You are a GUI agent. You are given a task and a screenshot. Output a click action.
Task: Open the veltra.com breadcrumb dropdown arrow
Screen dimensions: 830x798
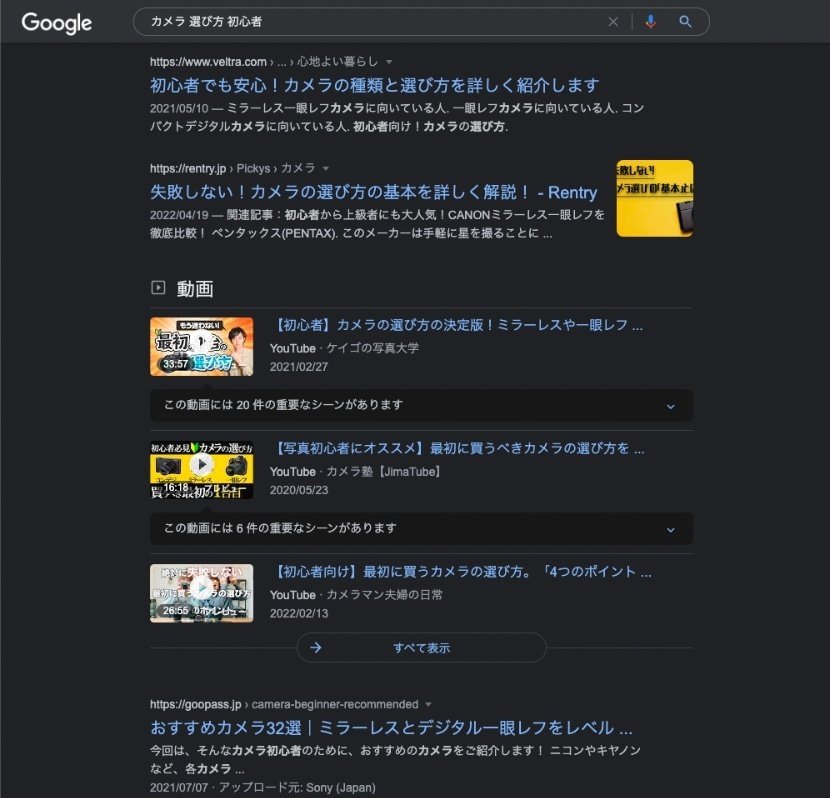click(388, 61)
